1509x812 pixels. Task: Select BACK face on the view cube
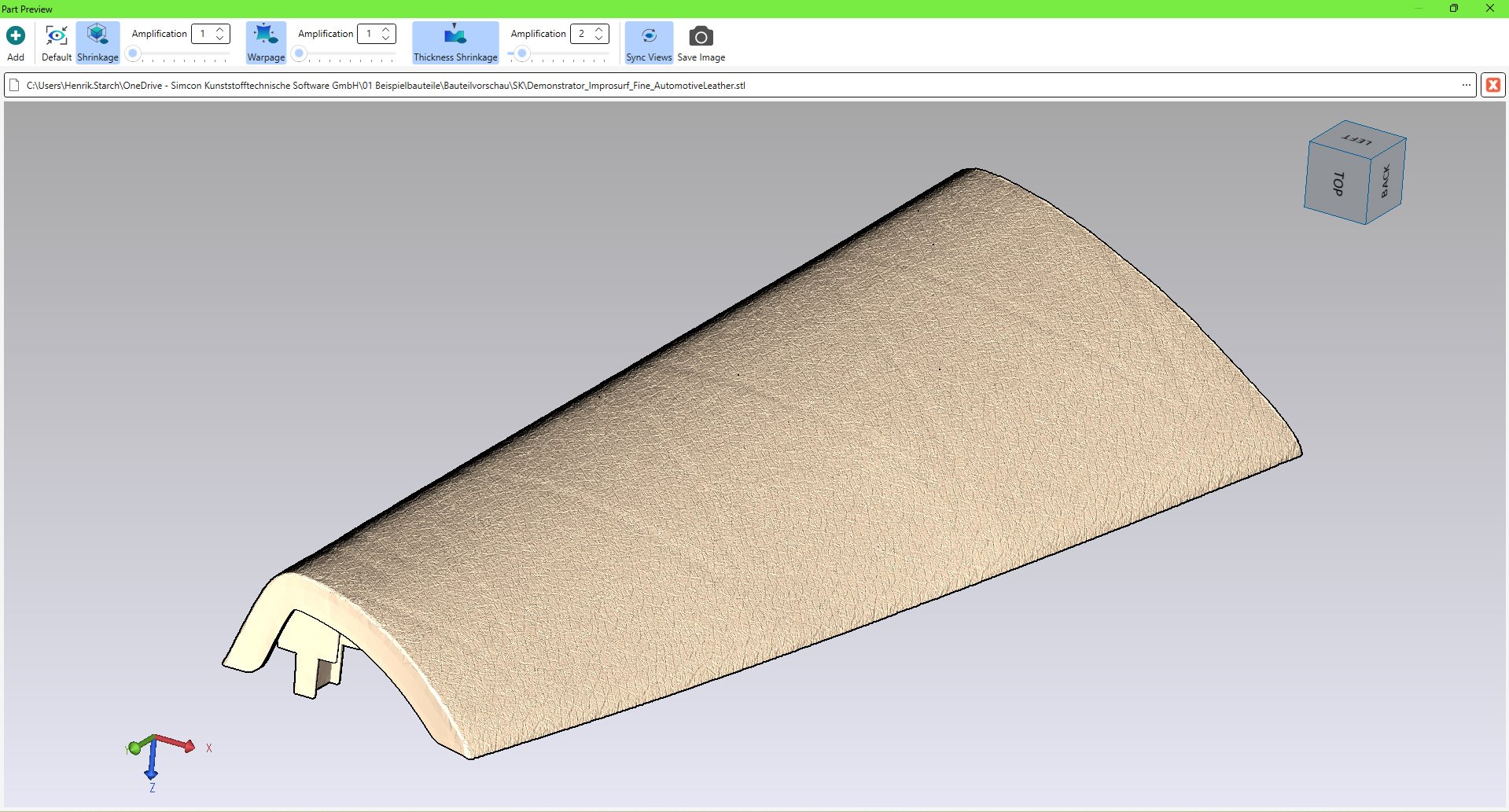pyautogui.click(x=1386, y=181)
